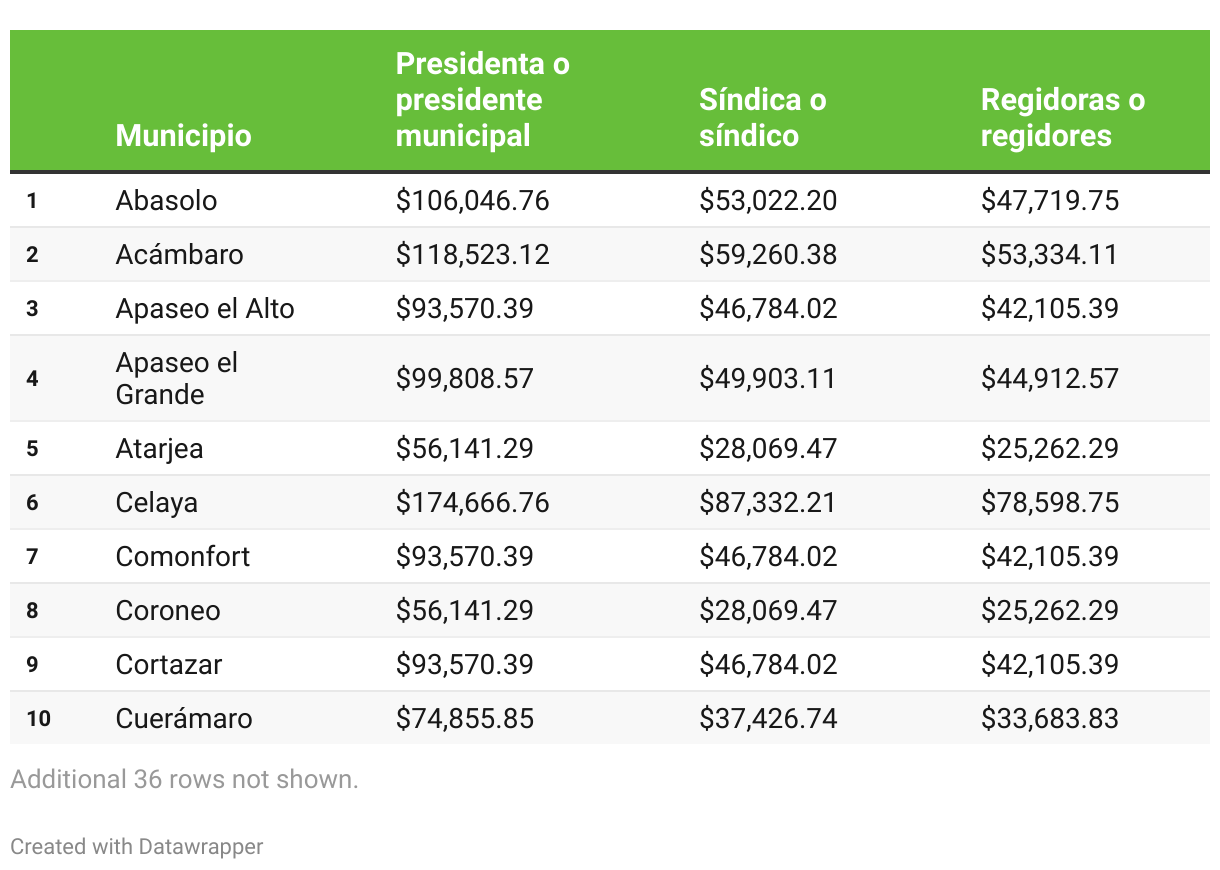Open the Created with Datawrapper link
1220x870 pixels.
tap(137, 847)
